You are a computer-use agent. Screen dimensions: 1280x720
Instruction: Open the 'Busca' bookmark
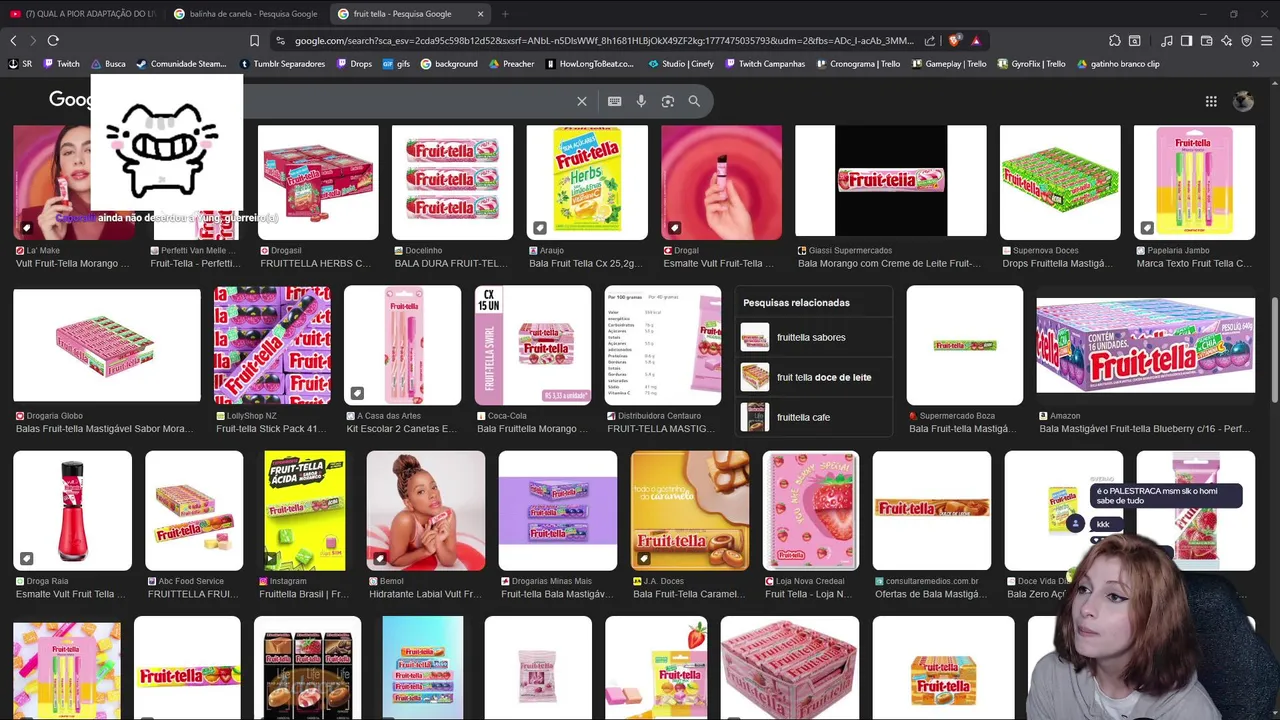[x=108, y=64]
